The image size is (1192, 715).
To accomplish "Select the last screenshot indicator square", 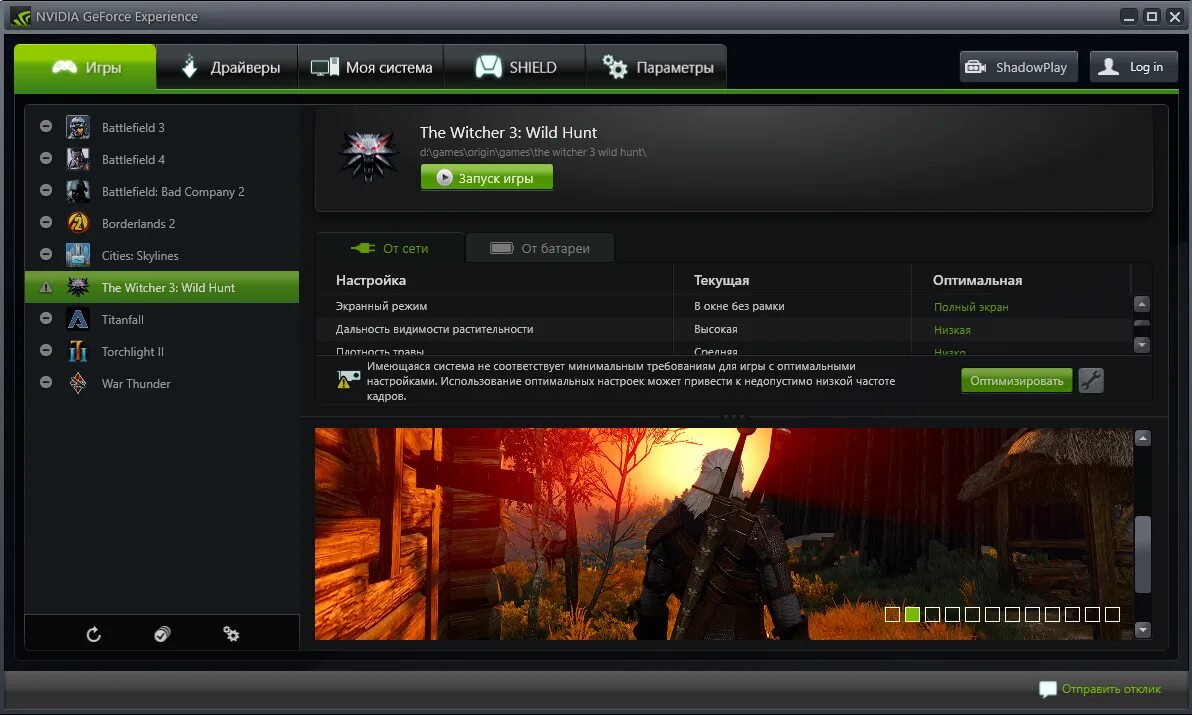I will 1112,614.
